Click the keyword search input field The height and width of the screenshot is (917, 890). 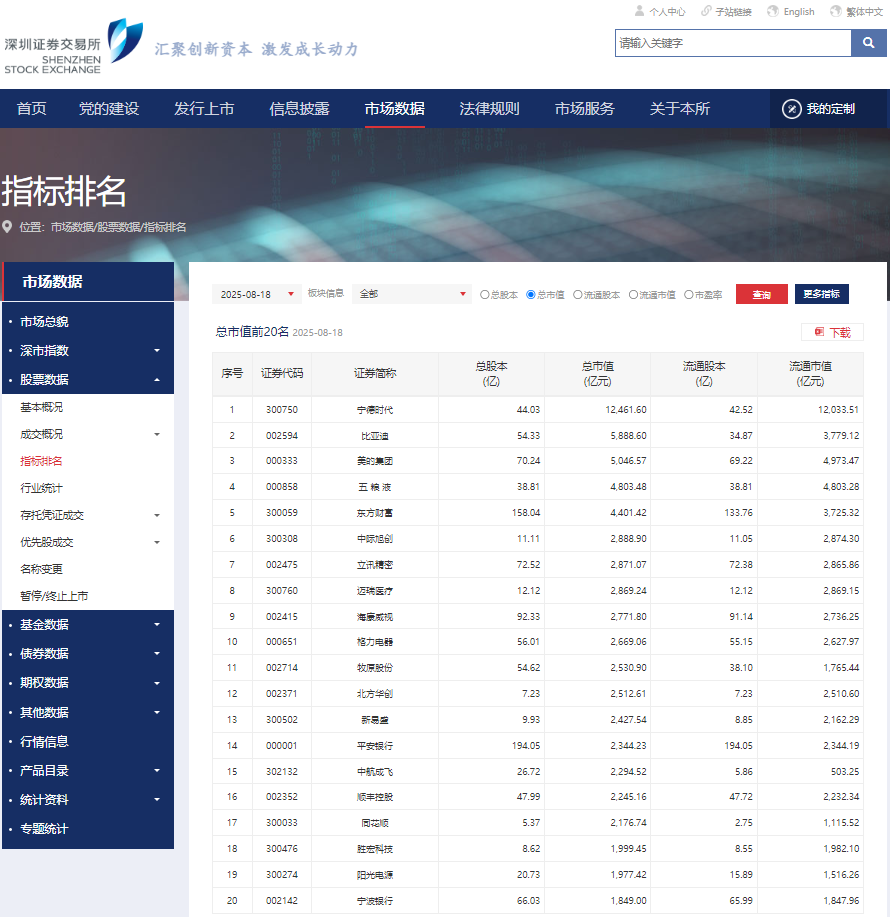(x=733, y=43)
